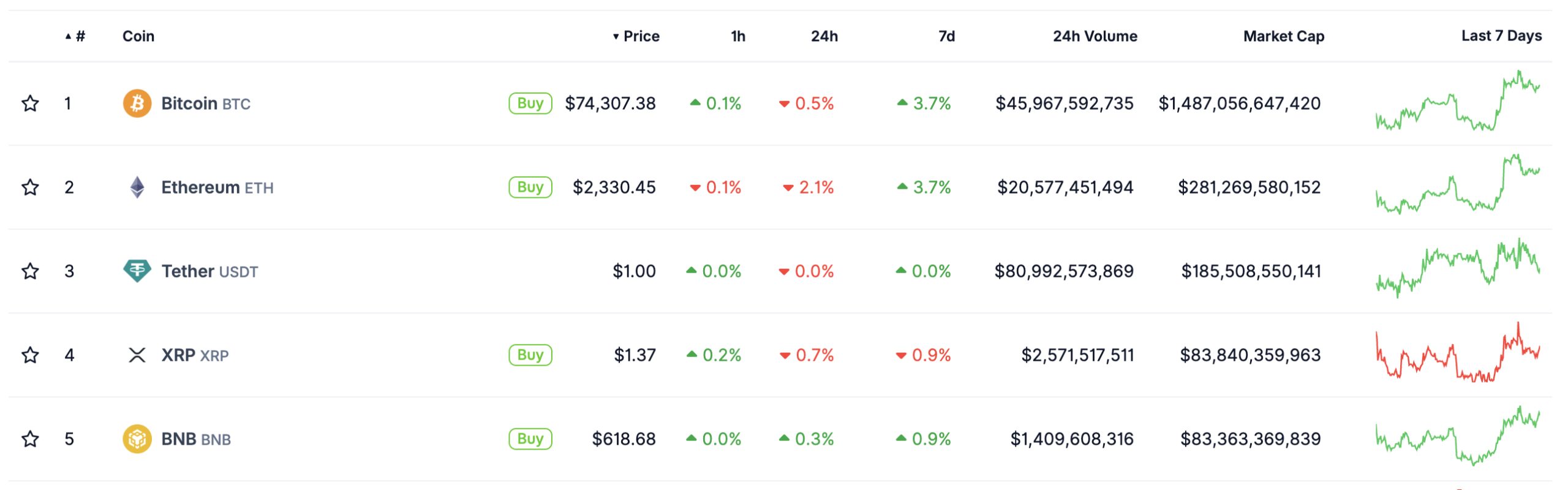Toggle the favorite star for Tether
This screenshot has height=490, width=1568.
pyautogui.click(x=29, y=271)
